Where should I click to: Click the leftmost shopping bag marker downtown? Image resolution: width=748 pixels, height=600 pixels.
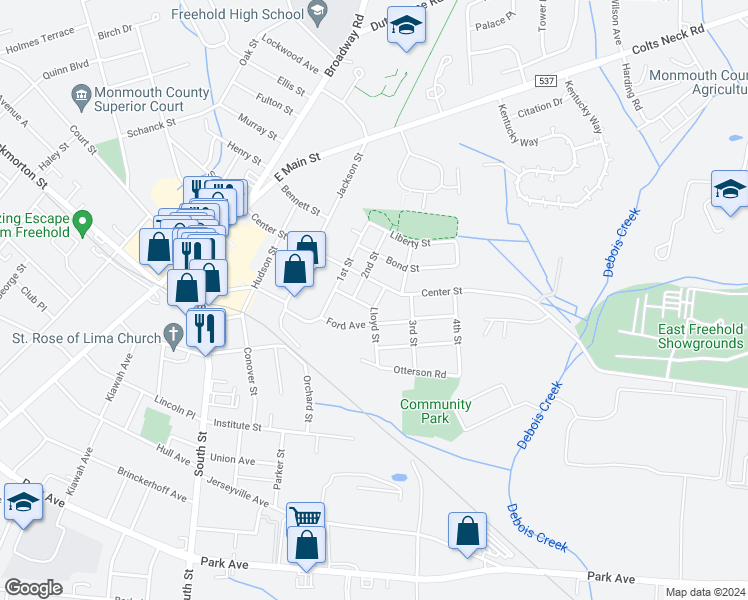pos(158,248)
